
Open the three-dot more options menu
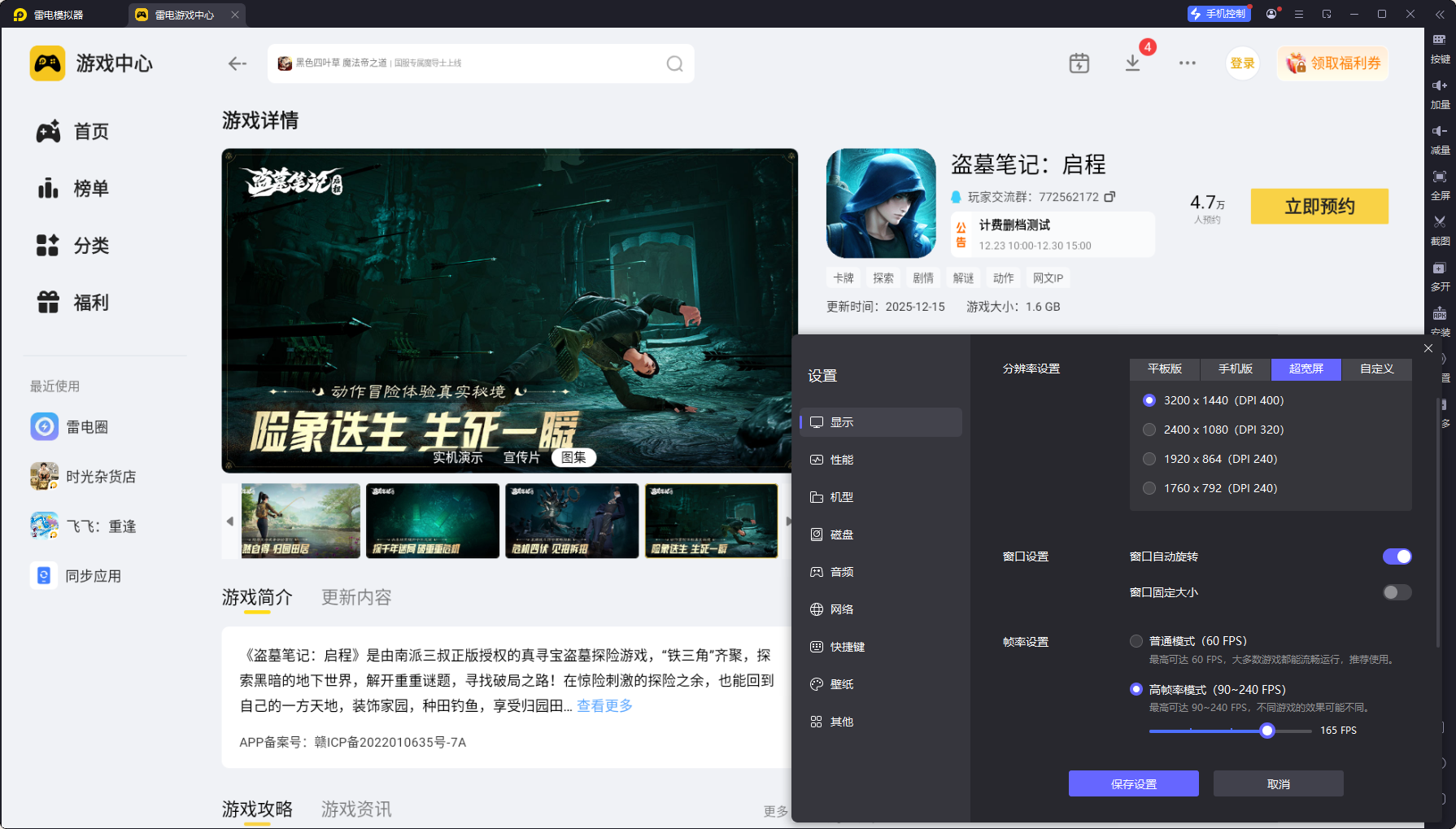tap(1188, 63)
